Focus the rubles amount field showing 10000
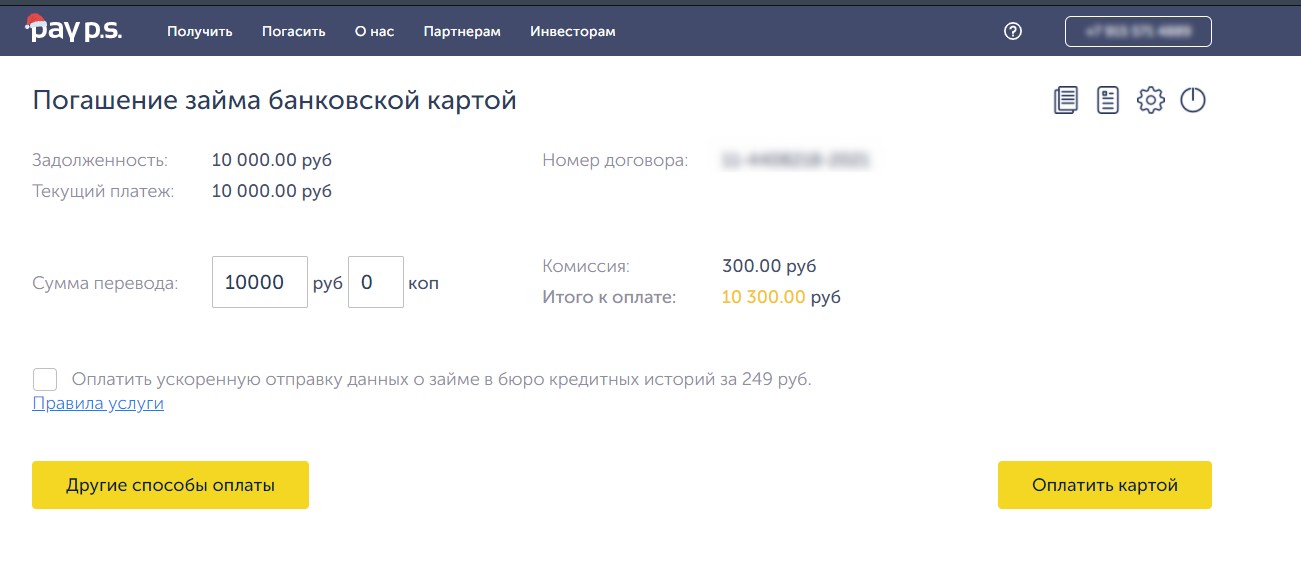This screenshot has height=572, width=1301. coord(259,282)
